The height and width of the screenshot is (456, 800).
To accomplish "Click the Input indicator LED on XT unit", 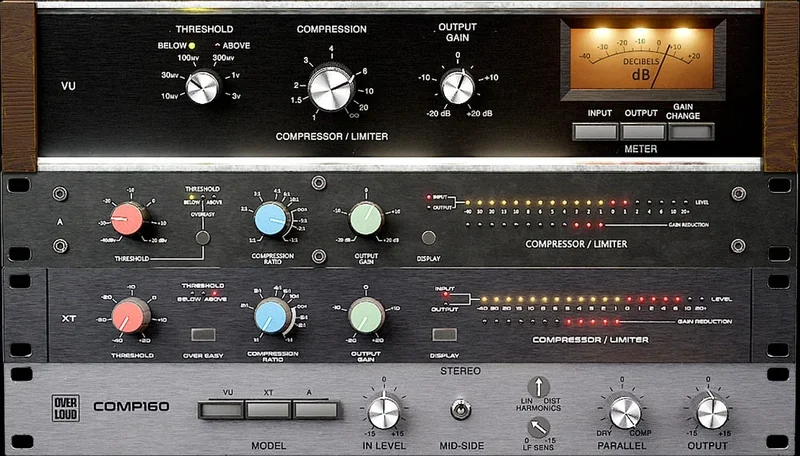I will (444, 294).
